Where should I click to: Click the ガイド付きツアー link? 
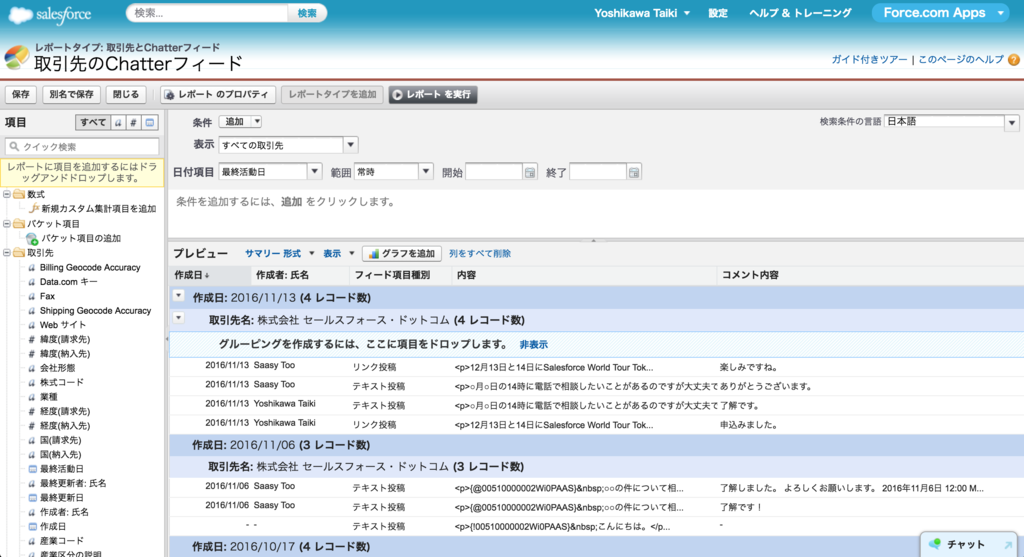coord(869,59)
